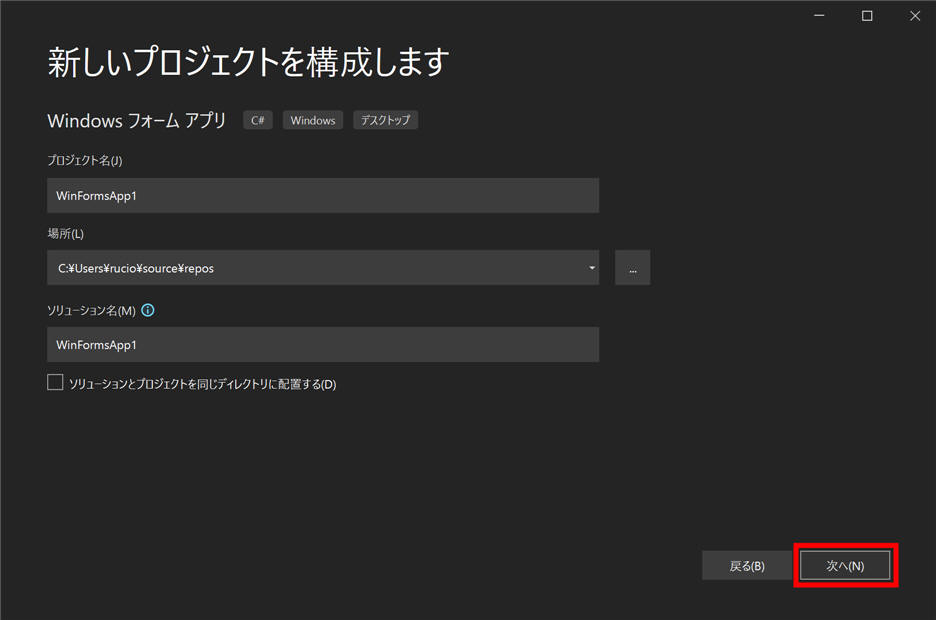The height and width of the screenshot is (620, 936).
Task: Close the project configuration window
Action: 915,16
